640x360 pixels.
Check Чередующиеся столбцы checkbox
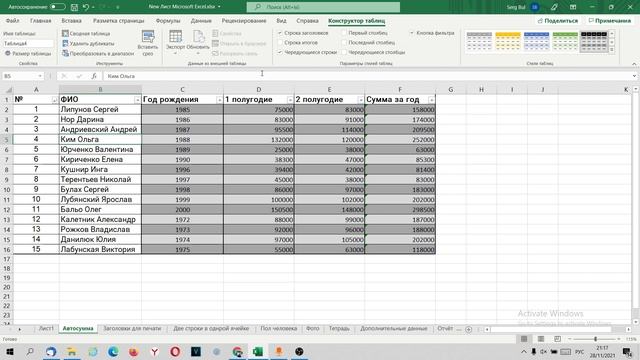pos(344,52)
